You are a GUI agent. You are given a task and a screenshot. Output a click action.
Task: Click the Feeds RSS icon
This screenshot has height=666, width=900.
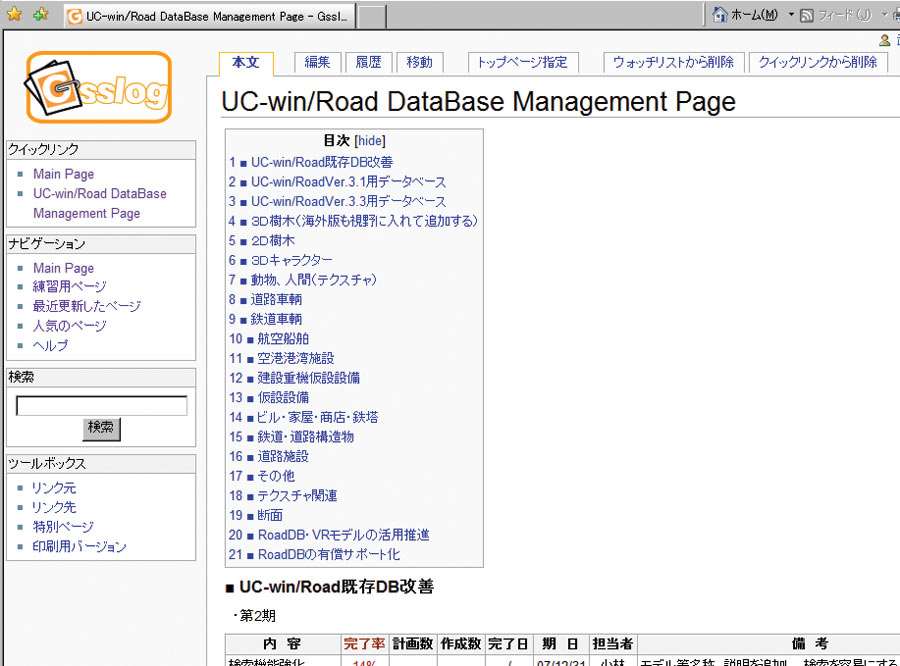click(806, 16)
